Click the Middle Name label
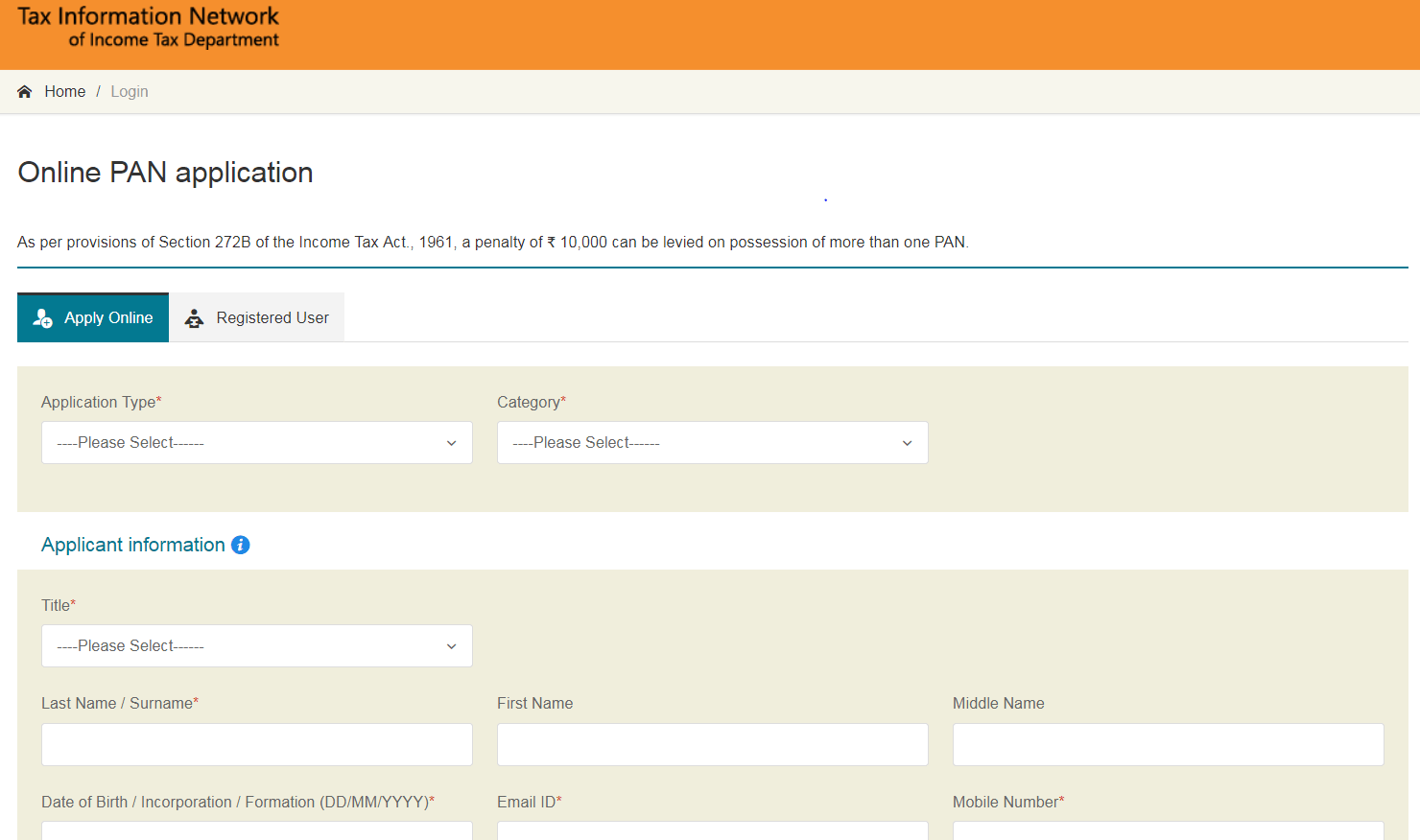Image resolution: width=1420 pixels, height=840 pixels. pos(999,704)
